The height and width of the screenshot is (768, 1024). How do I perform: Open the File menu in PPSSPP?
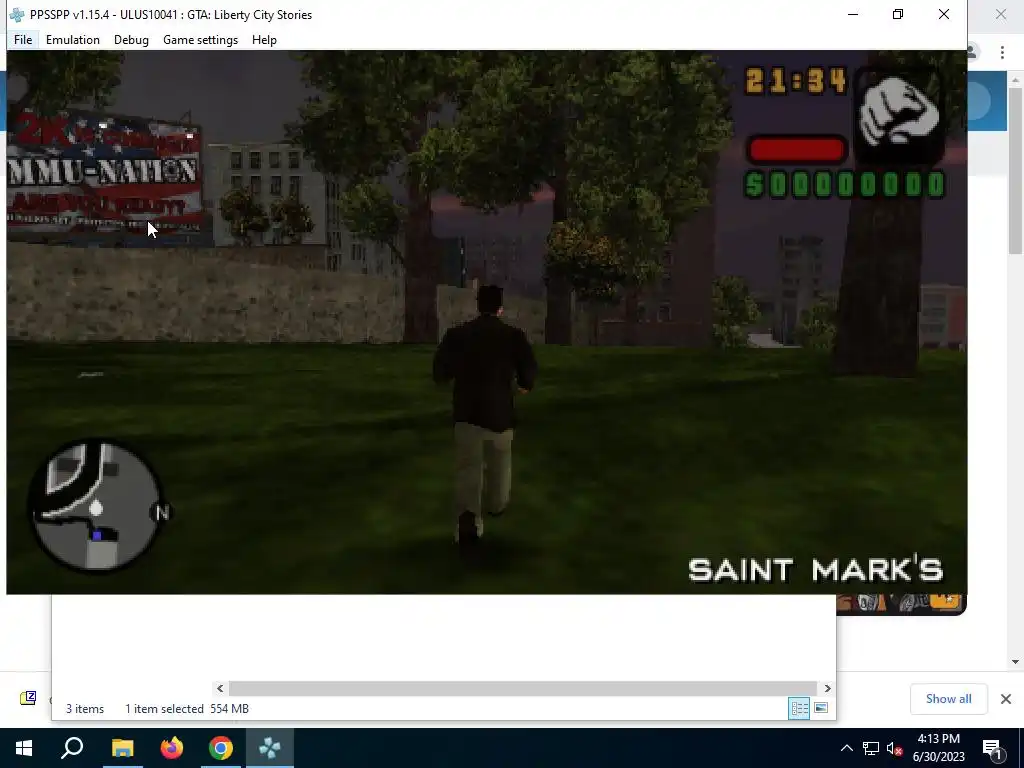point(23,40)
